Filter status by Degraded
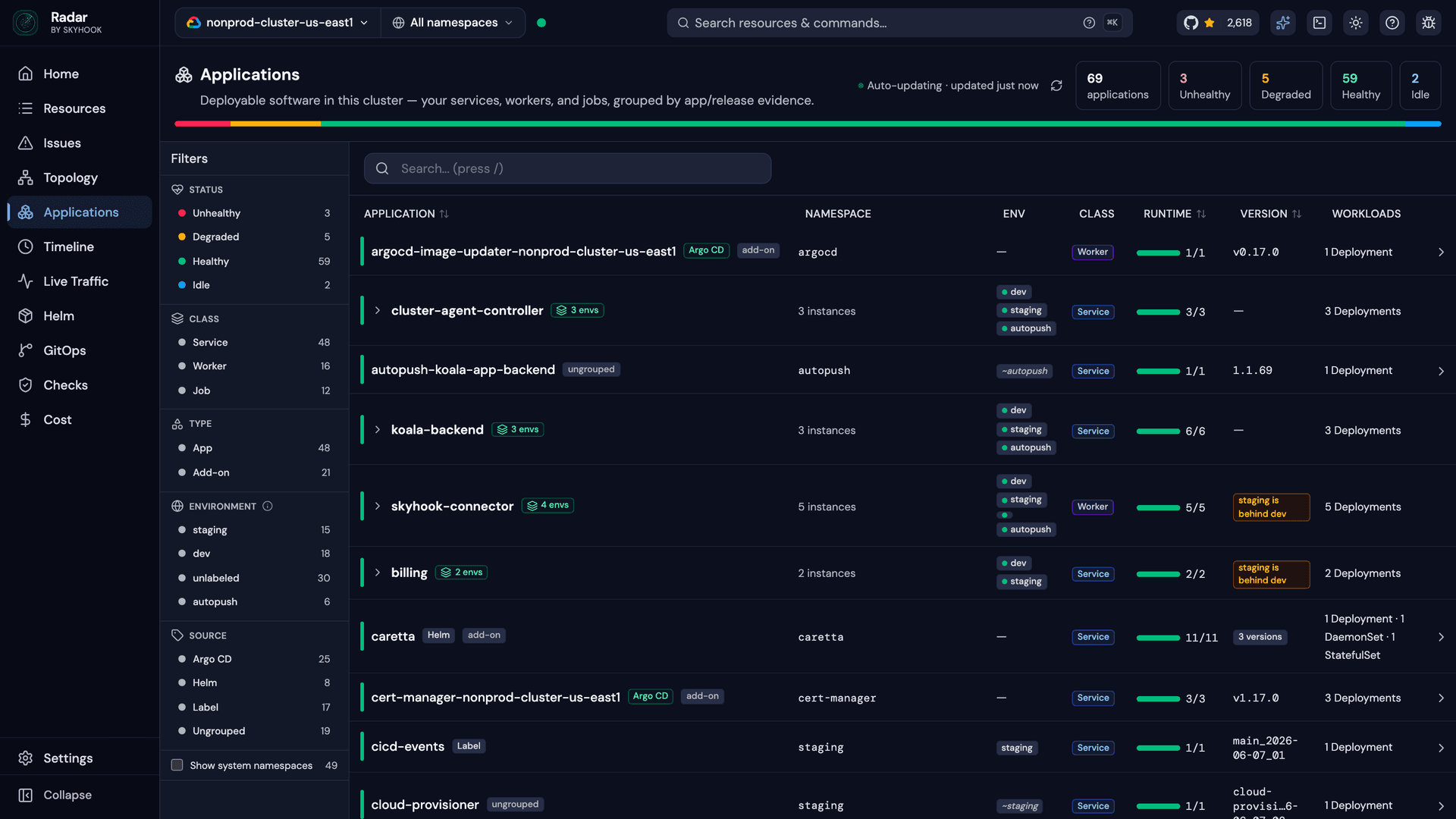The width and height of the screenshot is (1456, 819). [254, 237]
